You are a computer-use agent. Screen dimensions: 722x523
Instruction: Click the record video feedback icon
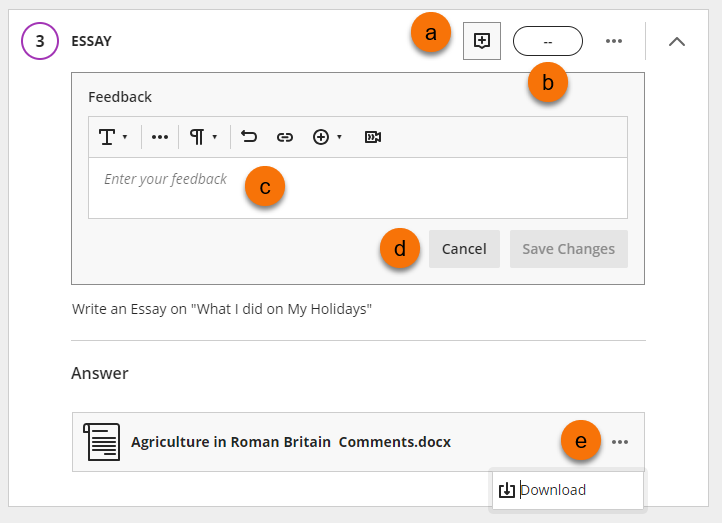coord(373,137)
